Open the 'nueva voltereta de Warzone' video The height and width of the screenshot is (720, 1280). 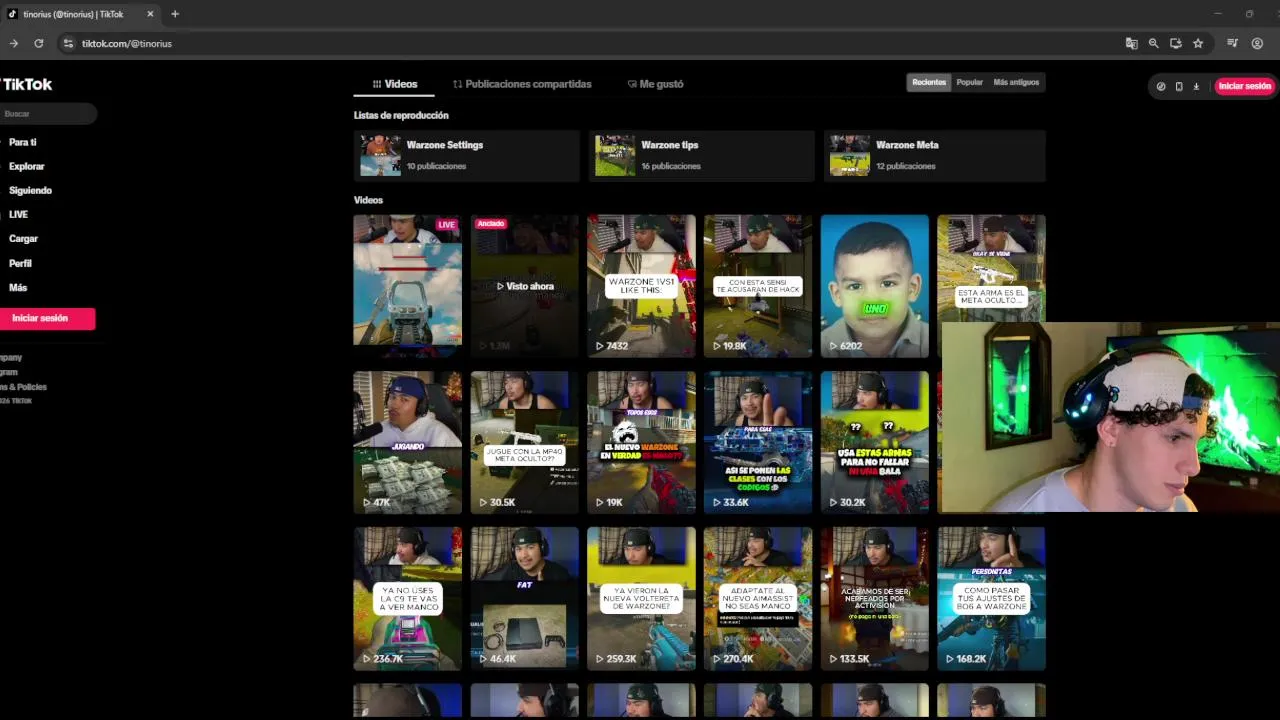click(641, 598)
